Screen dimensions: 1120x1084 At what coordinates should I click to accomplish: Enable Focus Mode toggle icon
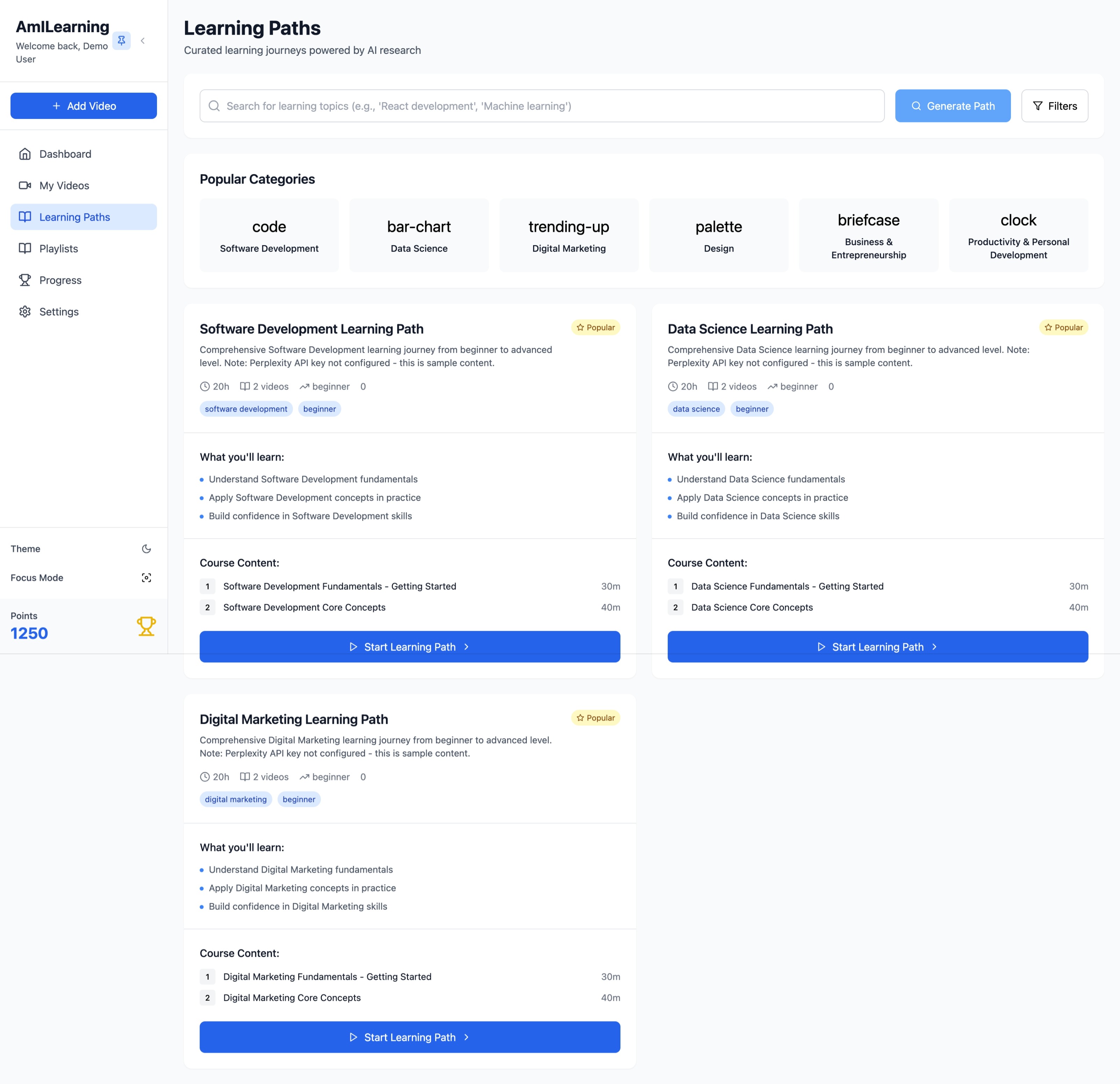click(146, 578)
